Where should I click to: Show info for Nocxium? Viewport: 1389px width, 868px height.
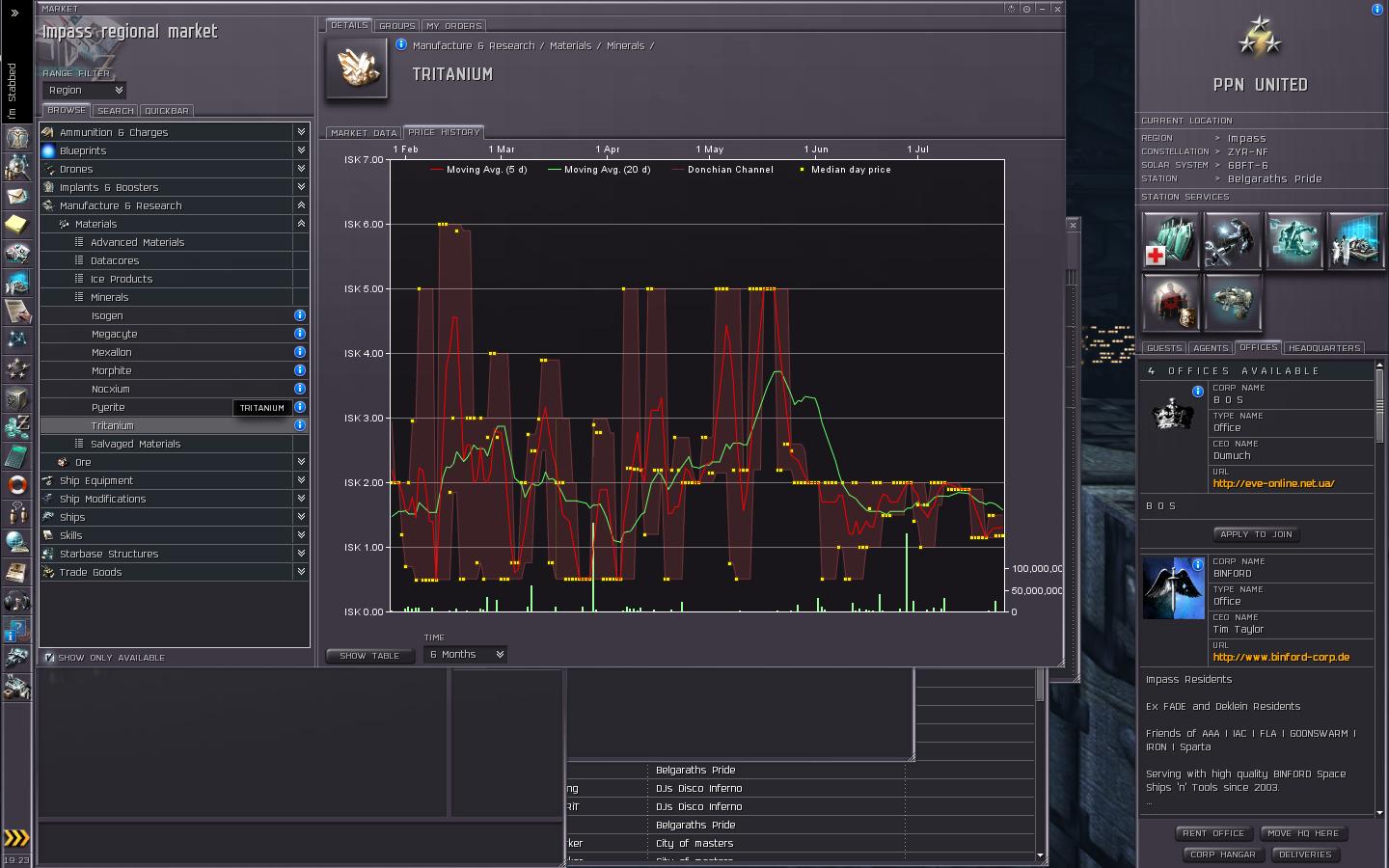coord(300,389)
